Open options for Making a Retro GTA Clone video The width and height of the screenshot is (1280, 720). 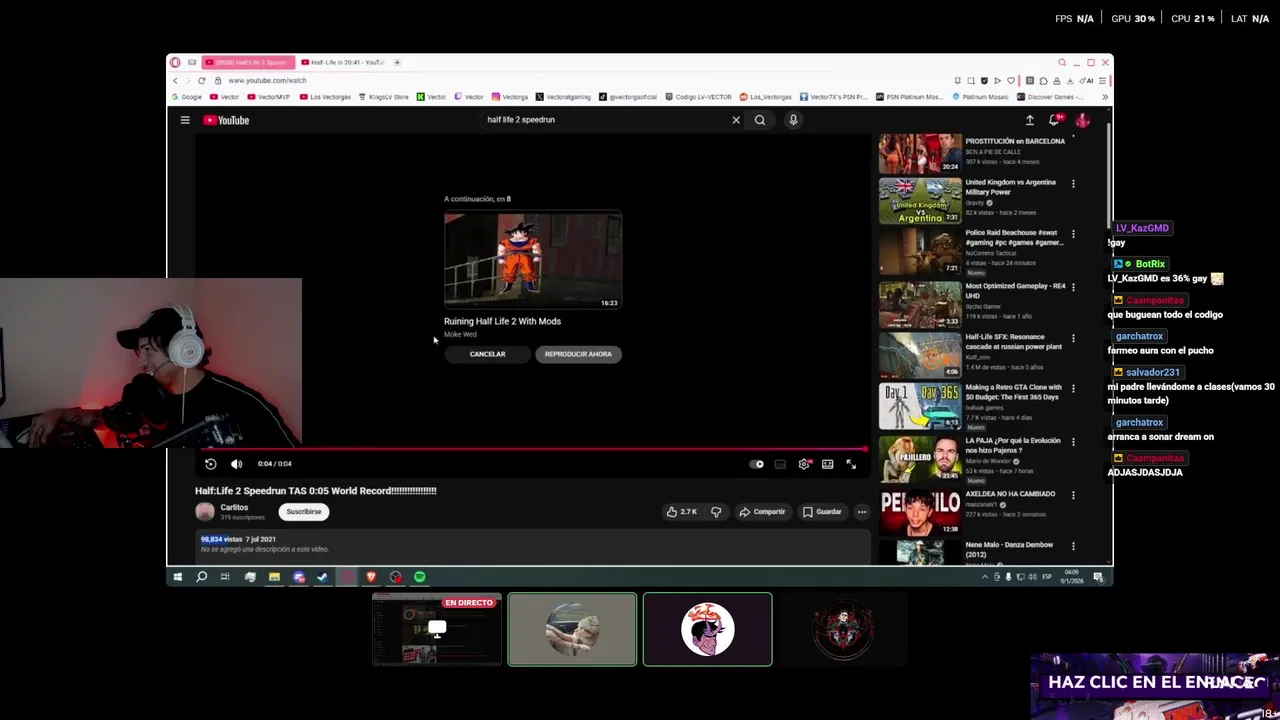(1073, 389)
